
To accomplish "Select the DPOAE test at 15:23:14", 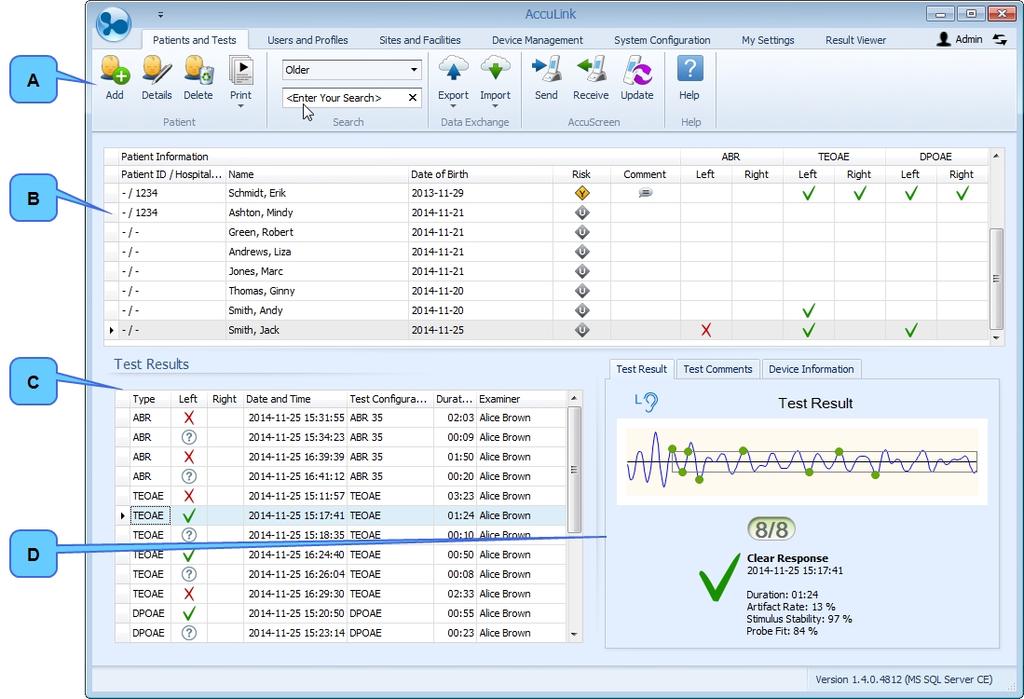I will pyautogui.click(x=341, y=633).
